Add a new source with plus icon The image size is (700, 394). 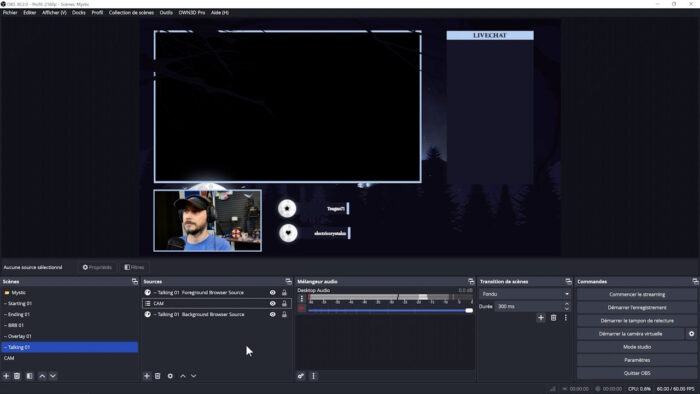coord(147,376)
